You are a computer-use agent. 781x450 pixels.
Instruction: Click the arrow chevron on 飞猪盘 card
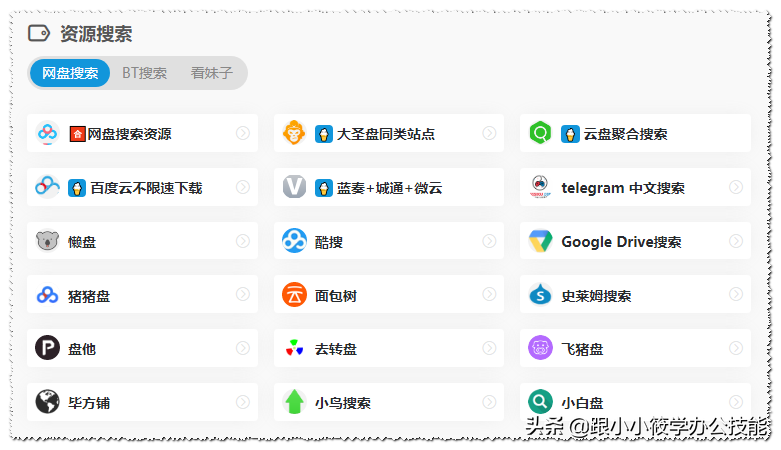[x=736, y=348]
